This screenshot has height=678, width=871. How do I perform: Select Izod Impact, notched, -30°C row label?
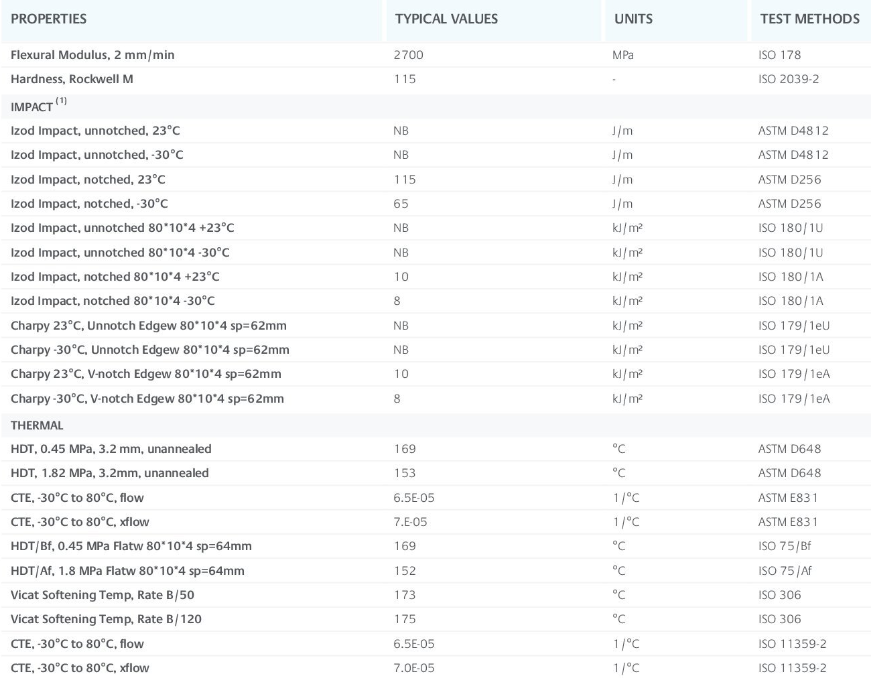[89, 203]
